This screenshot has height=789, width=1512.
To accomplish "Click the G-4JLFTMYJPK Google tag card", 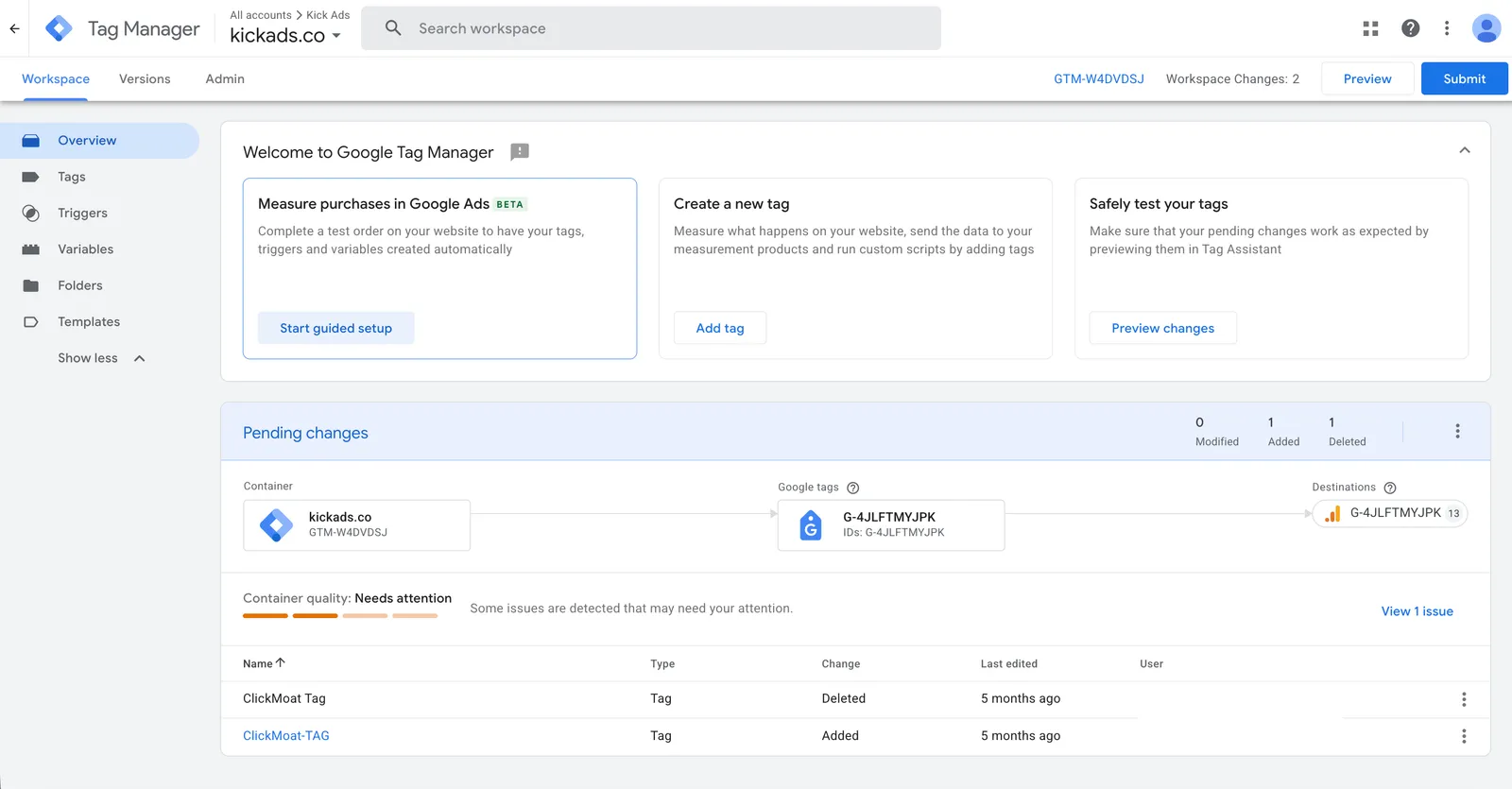I will click(x=891, y=525).
